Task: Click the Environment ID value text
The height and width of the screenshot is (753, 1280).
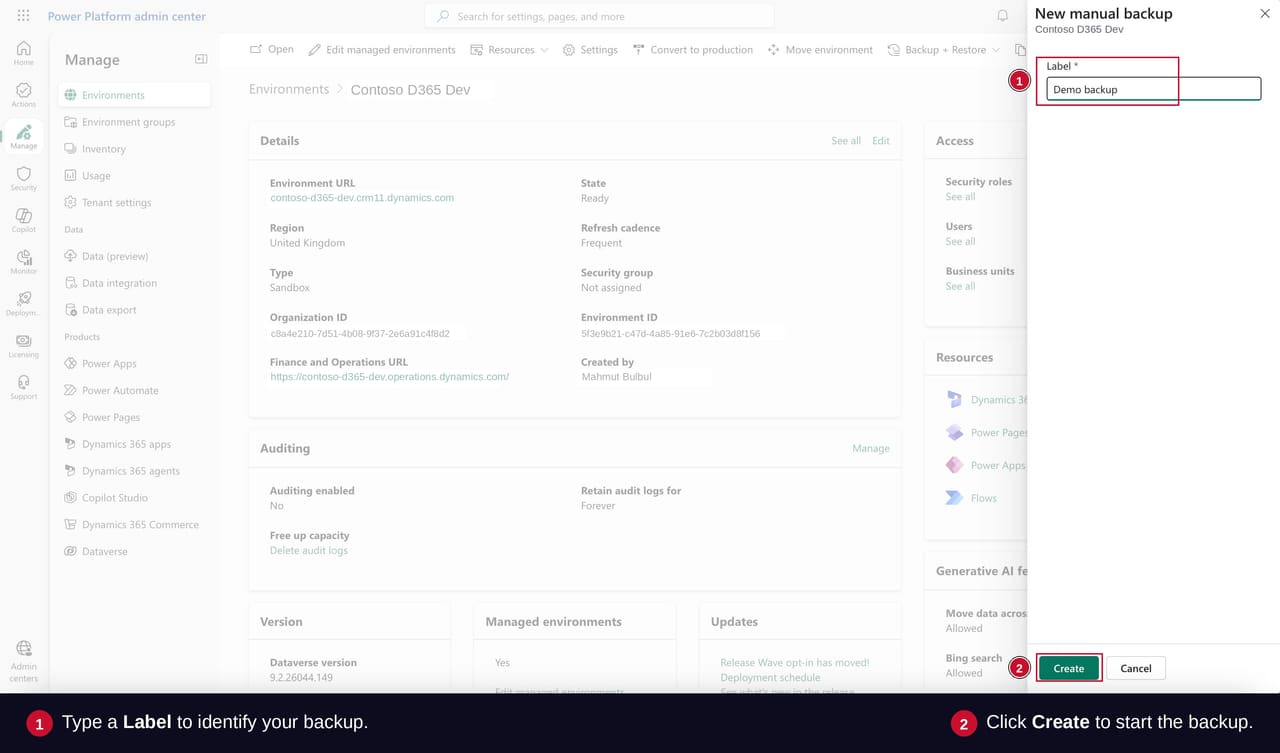Action: tap(670, 333)
